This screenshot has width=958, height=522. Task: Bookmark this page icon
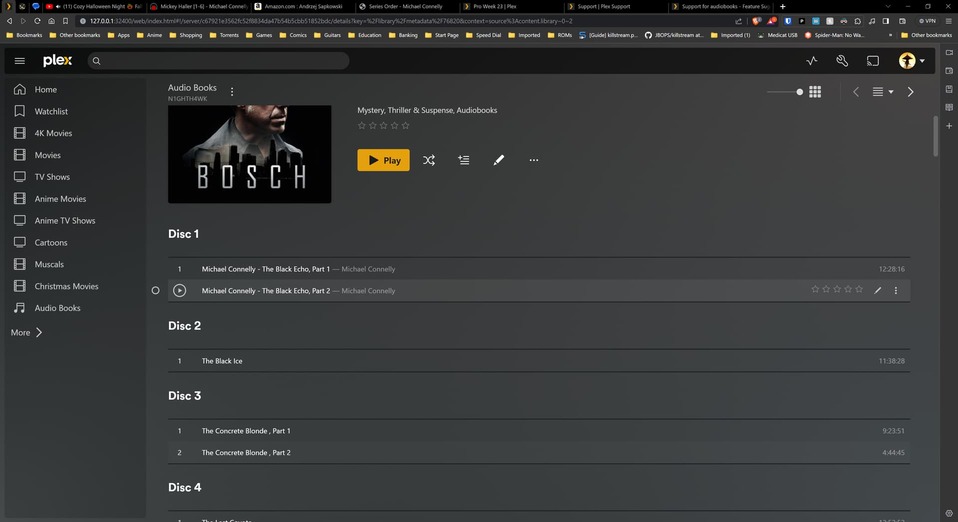coord(65,21)
